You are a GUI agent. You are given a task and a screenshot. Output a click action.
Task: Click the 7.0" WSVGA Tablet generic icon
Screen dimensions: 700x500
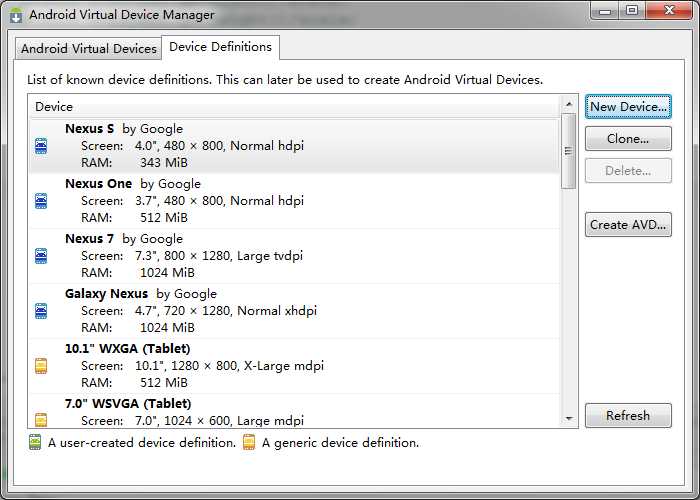pyautogui.click(x=41, y=420)
